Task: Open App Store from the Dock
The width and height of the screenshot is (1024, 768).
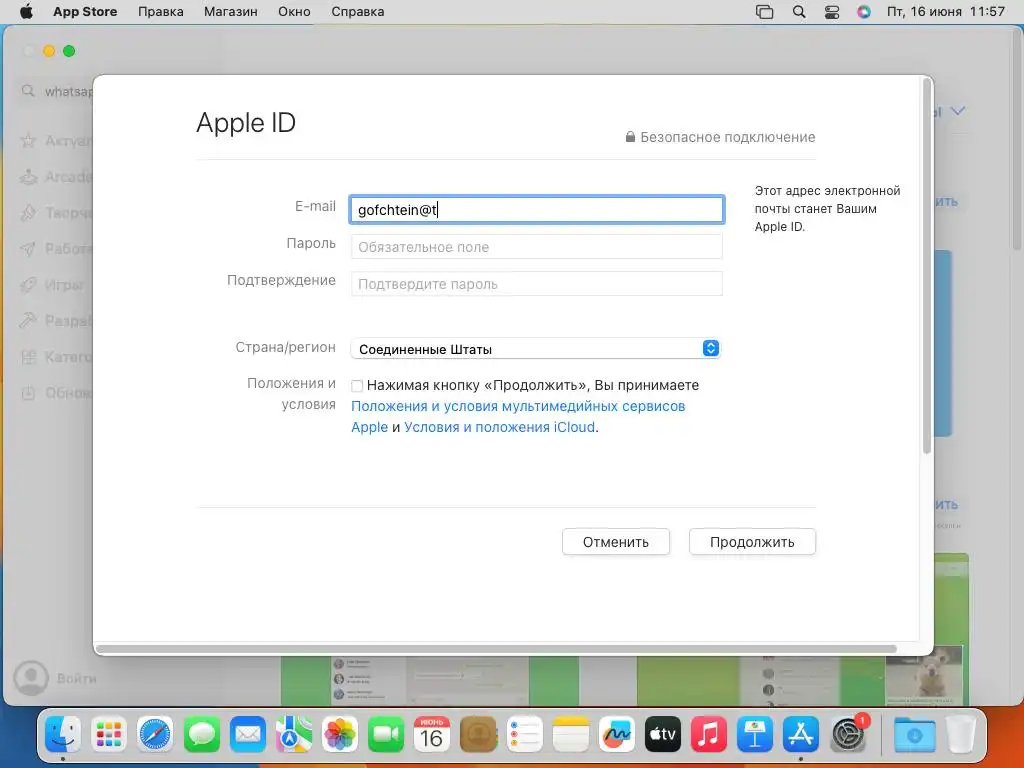Action: point(801,735)
